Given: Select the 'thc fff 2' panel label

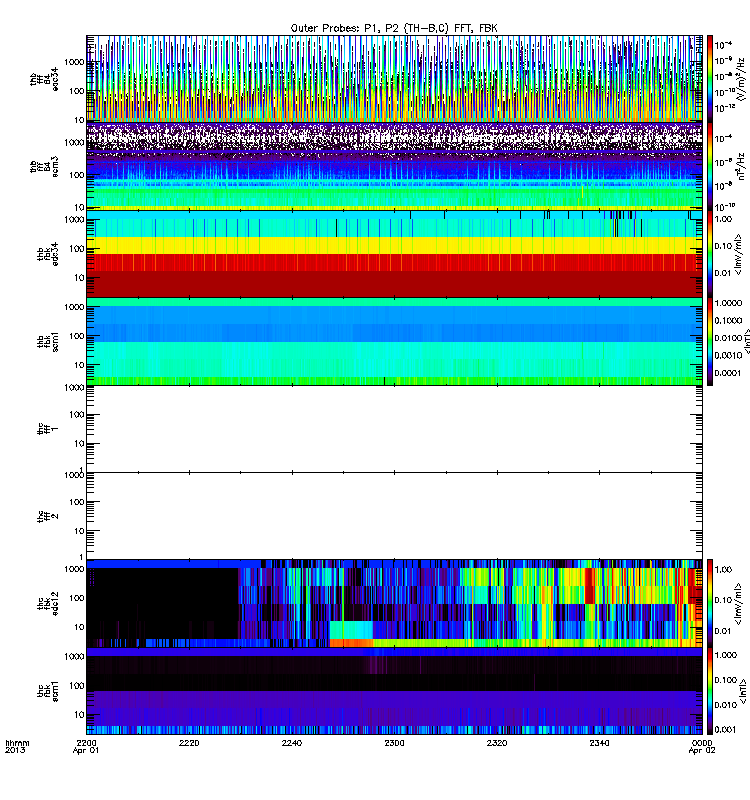Looking at the screenshot, I should click(48, 516).
